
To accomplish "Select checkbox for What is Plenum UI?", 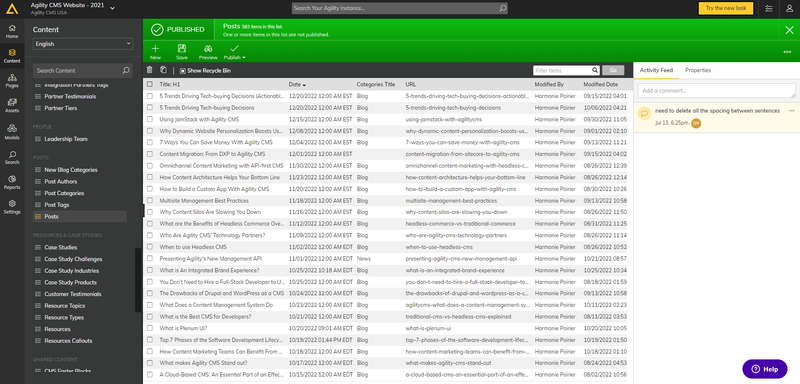I will pyautogui.click(x=149, y=328).
